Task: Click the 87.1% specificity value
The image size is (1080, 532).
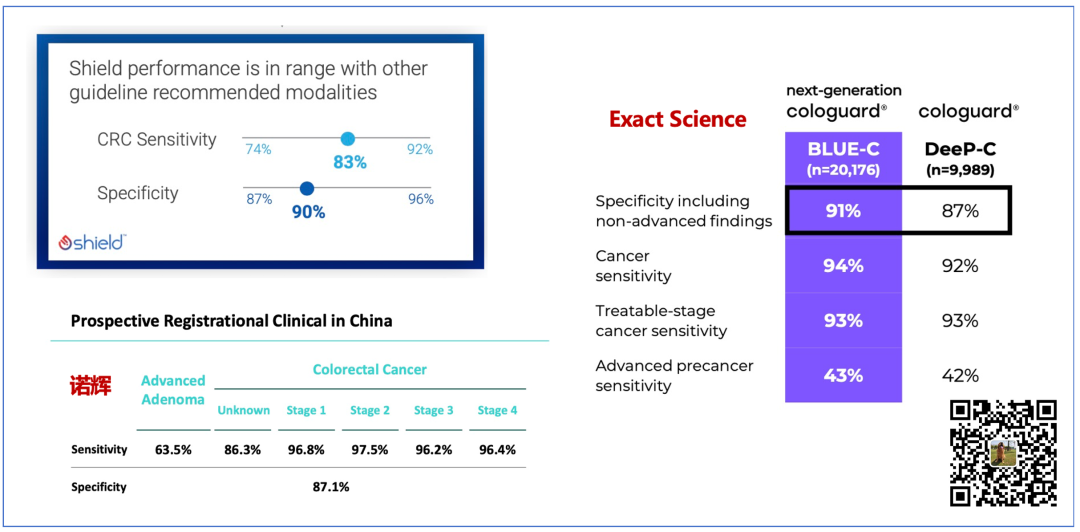Action: (331, 487)
